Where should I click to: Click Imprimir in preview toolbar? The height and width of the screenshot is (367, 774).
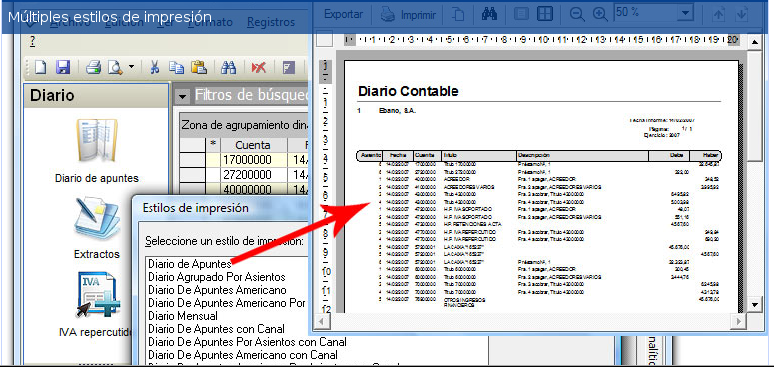point(408,15)
